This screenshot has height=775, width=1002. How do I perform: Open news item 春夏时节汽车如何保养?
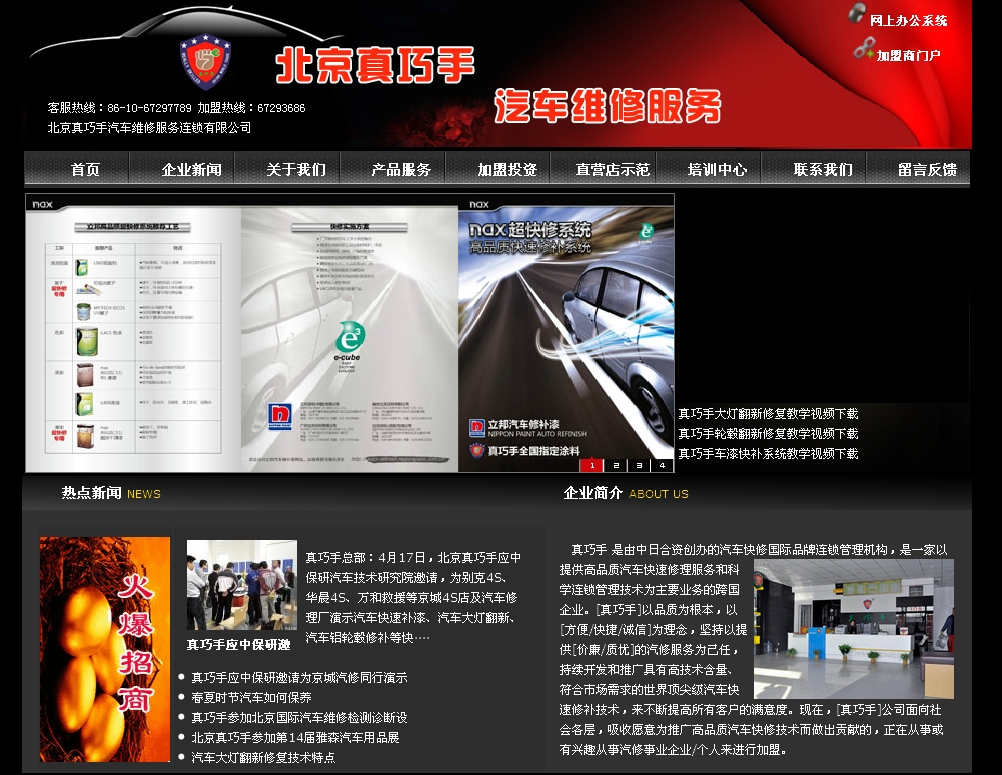pyautogui.click(x=251, y=698)
